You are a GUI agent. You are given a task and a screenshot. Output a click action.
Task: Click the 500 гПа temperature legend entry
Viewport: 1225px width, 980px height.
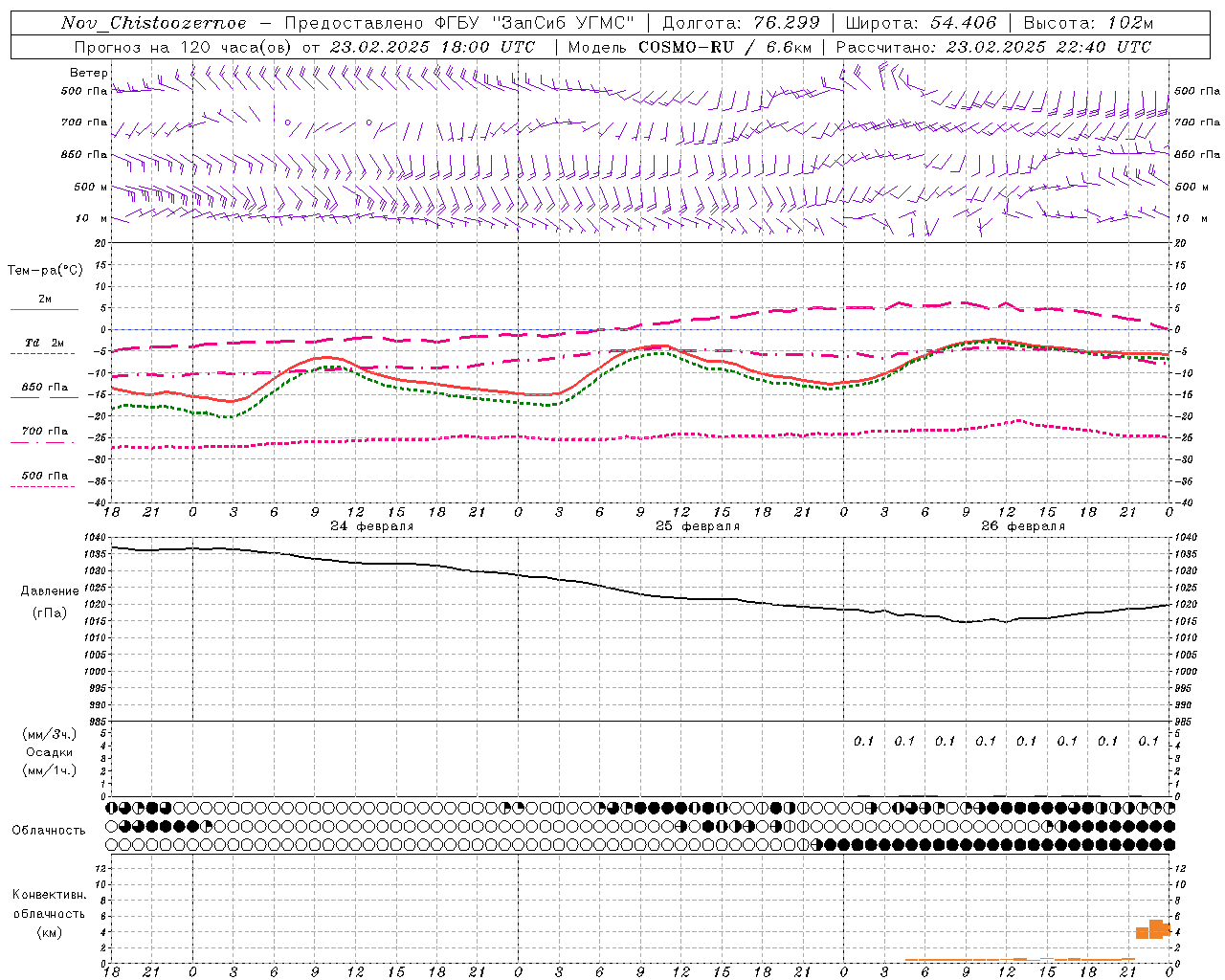click(x=44, y=479)
